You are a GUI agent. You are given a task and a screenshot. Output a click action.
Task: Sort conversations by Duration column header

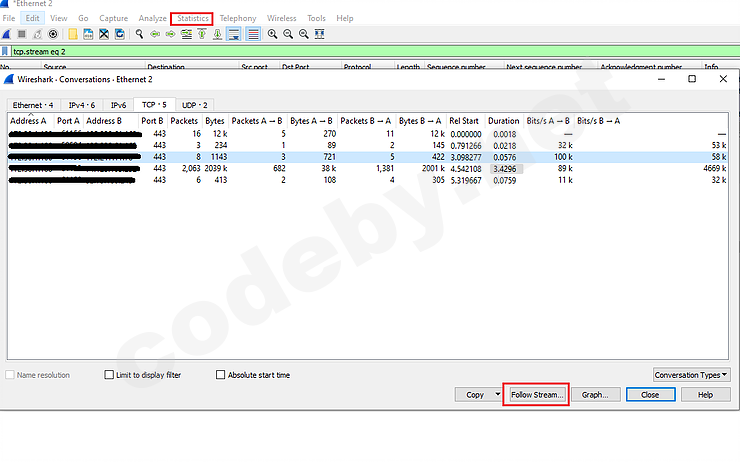pos(503,121)
